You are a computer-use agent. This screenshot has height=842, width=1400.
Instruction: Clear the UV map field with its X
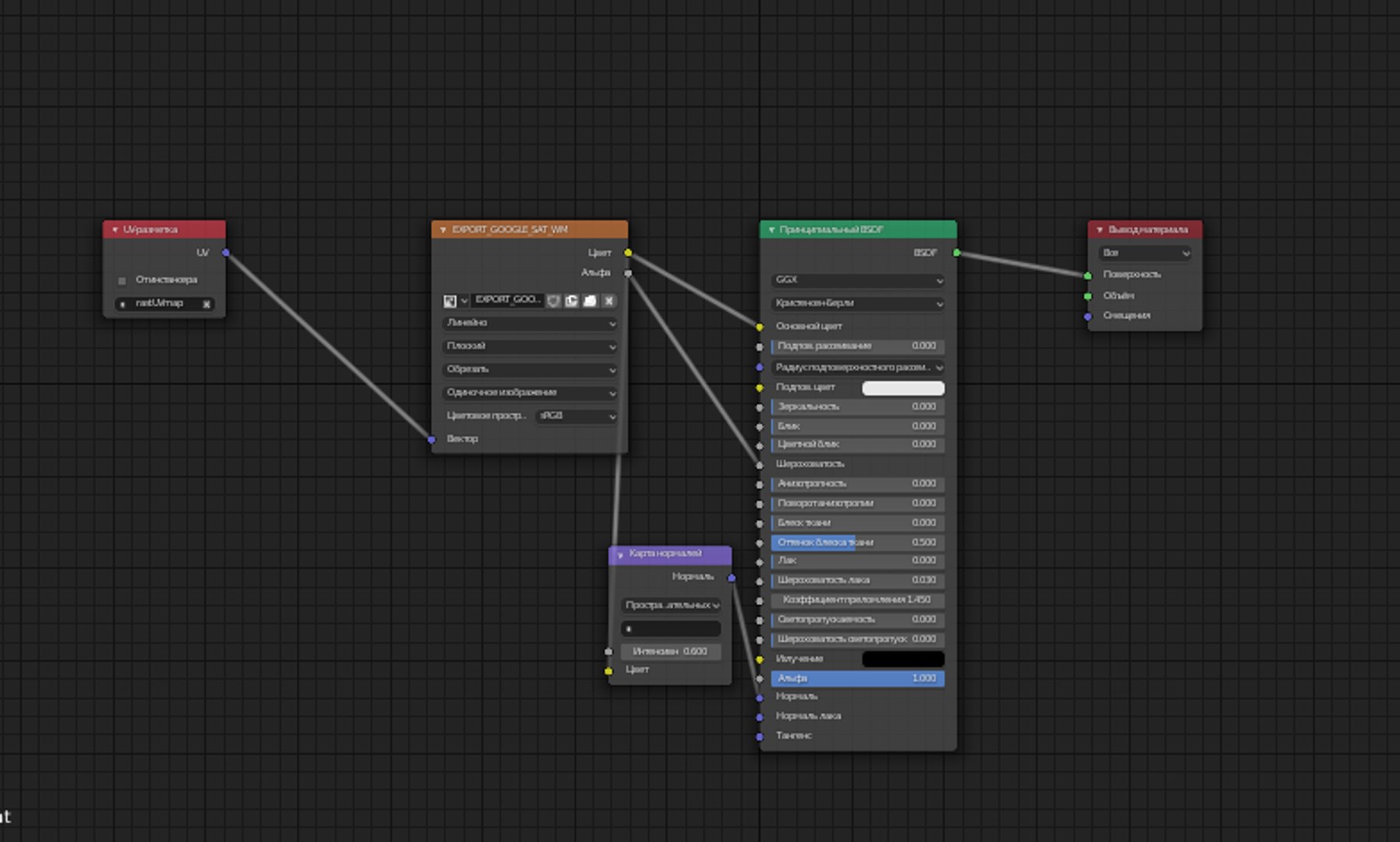pos(207,304)
